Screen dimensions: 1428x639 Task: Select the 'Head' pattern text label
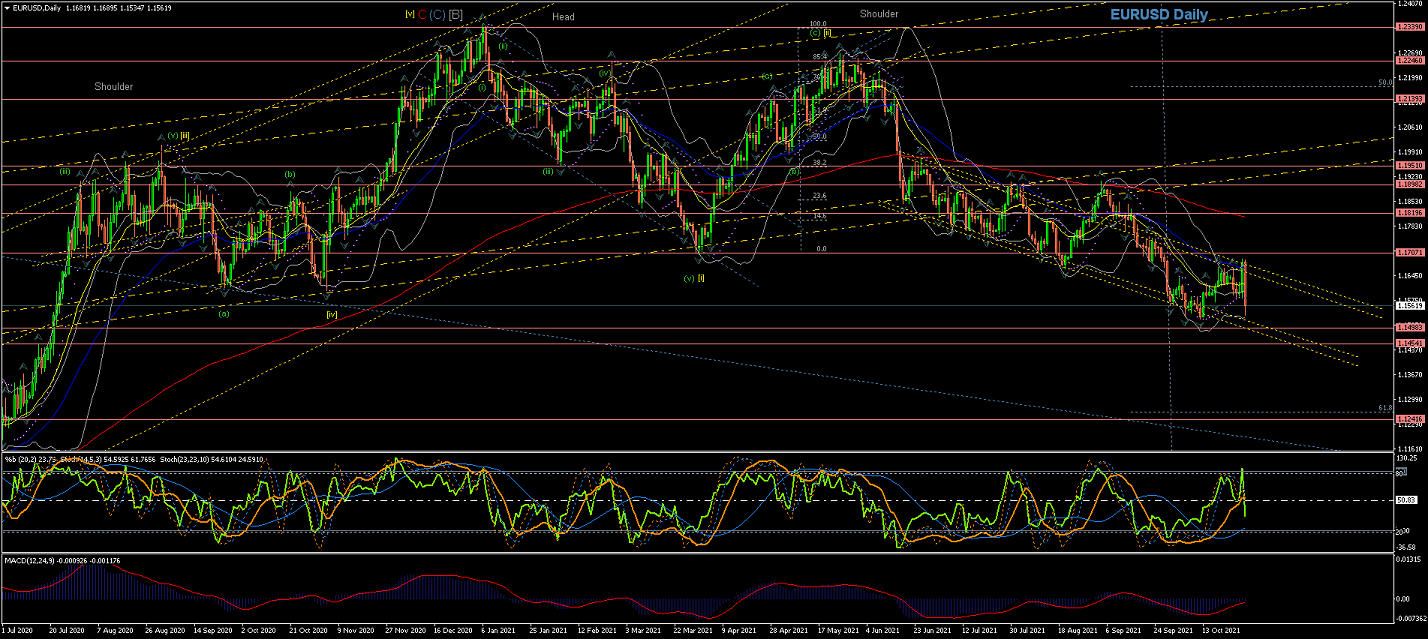coord(563,17)
